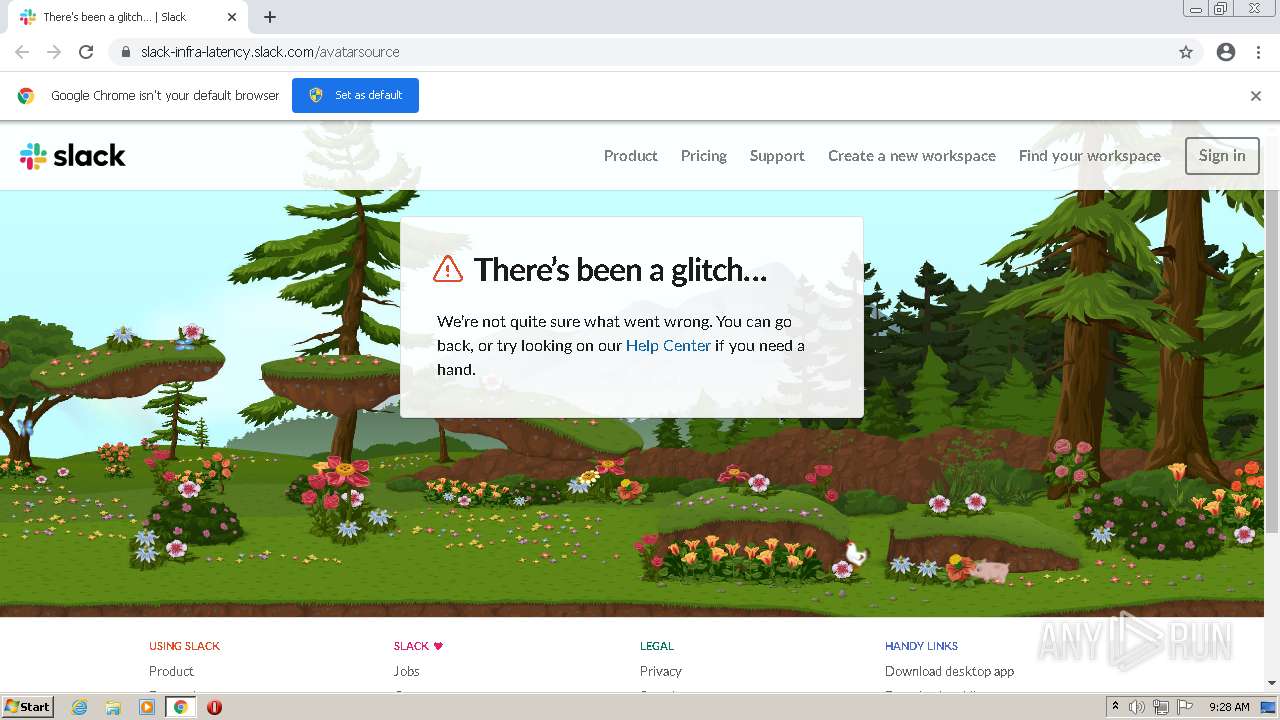This screenshot has width=1280, height=720.
Task: Open the footer Jobs link
Action: click(x=406, y=671)
